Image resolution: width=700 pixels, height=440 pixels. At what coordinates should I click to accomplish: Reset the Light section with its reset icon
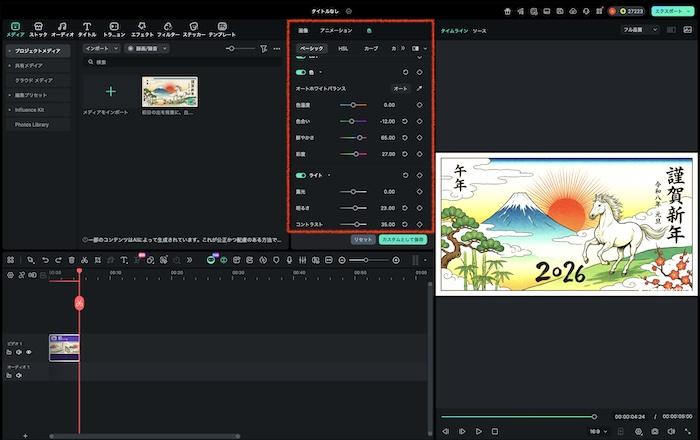click(x=405, y=175)
